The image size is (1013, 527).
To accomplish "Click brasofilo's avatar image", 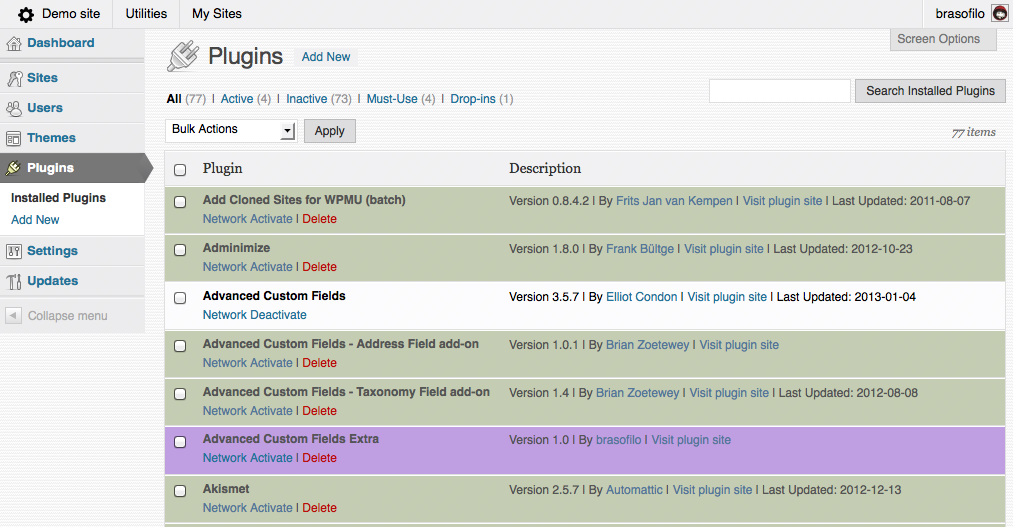I will (x=999, y=14).
